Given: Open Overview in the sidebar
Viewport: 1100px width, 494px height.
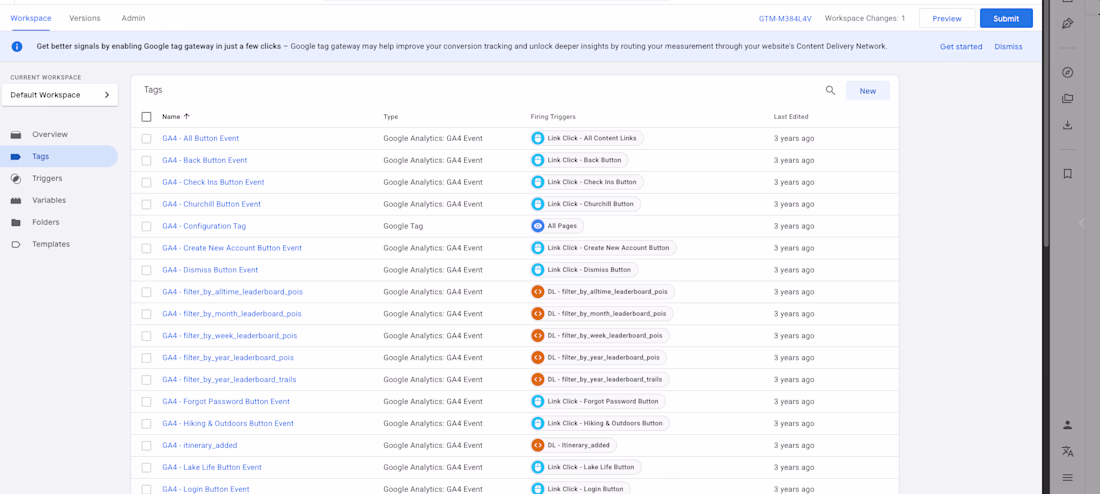Looking at the screenshot, I should [59, 134].
